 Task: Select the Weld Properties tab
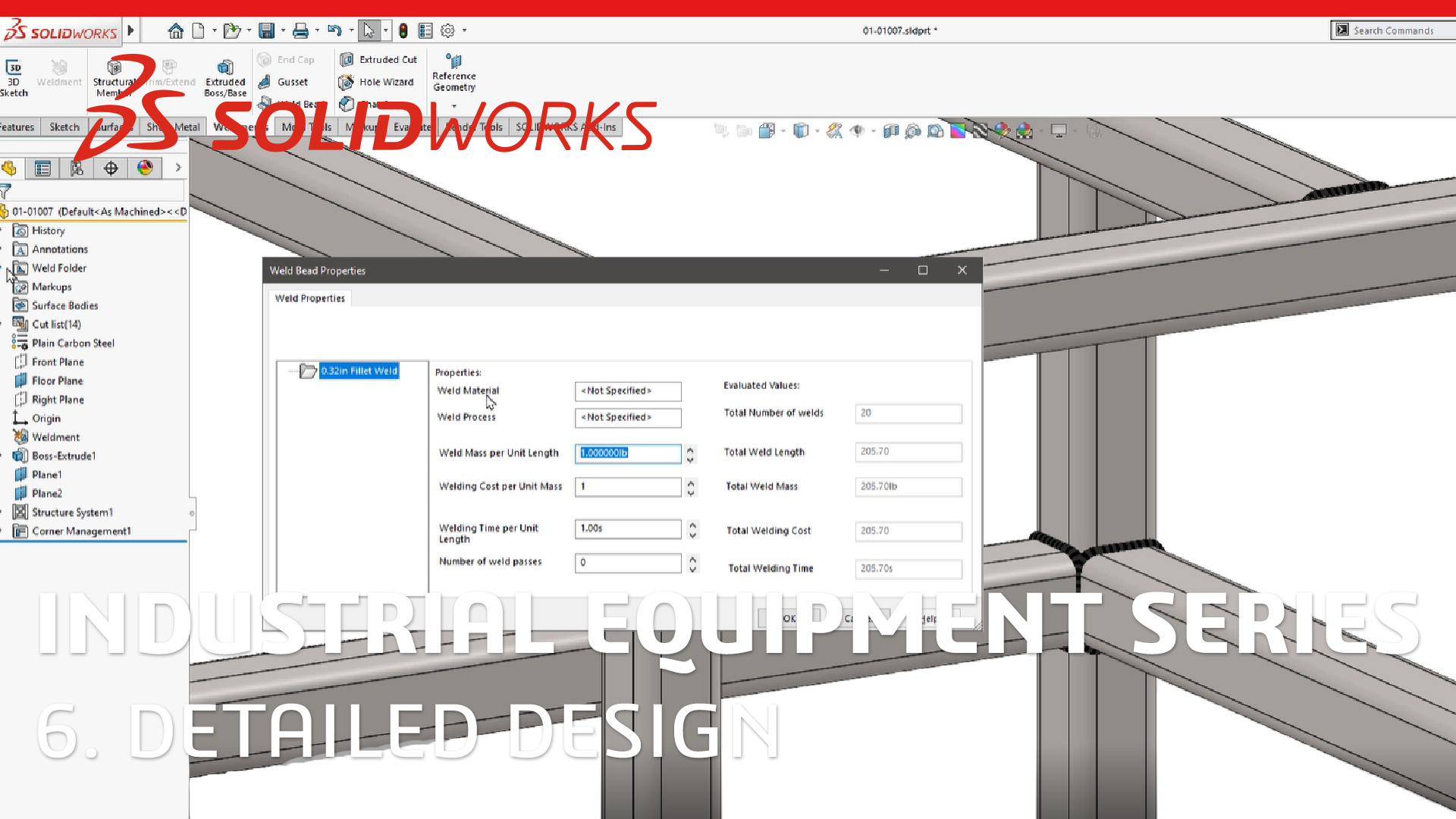(309, 299)
